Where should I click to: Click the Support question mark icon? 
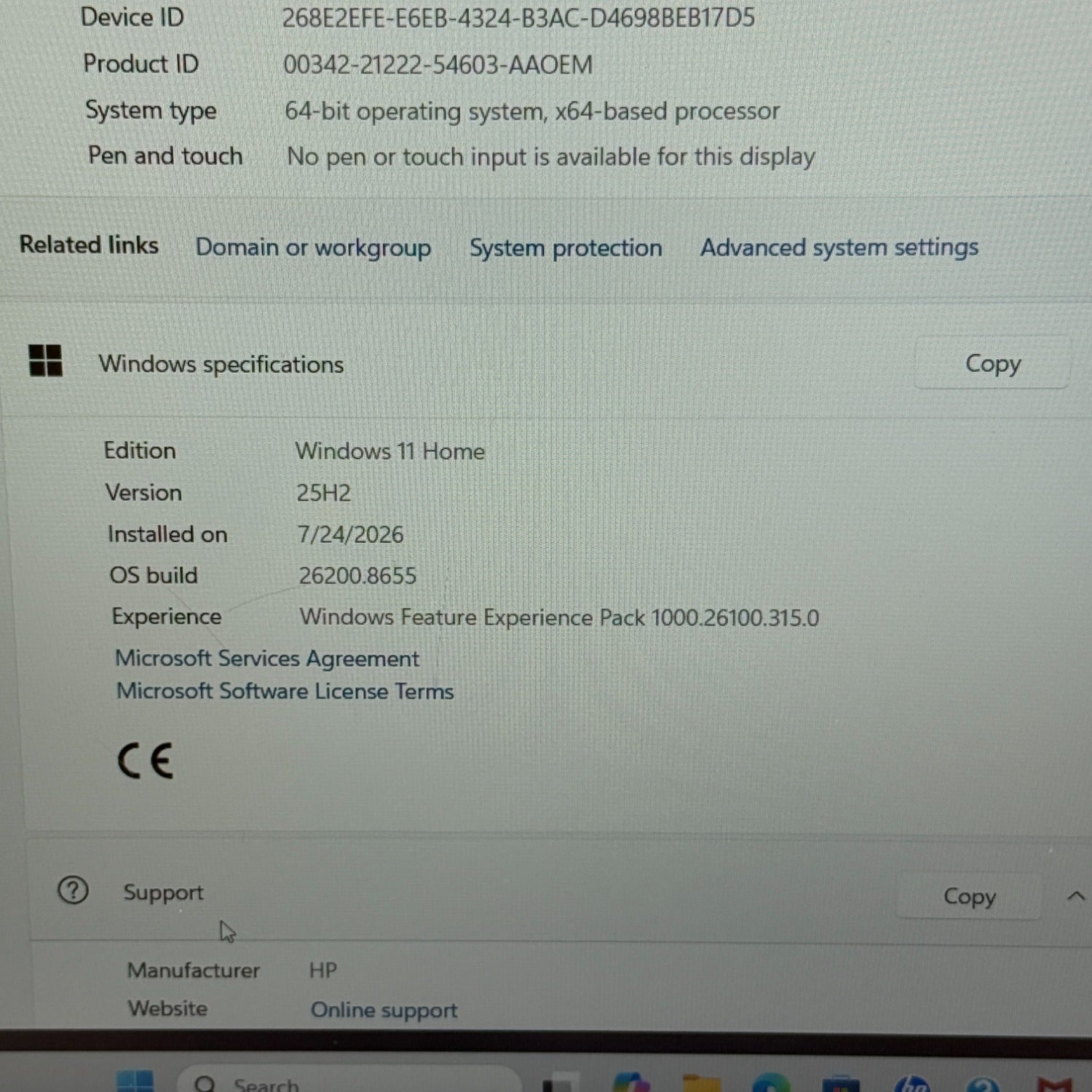tap(73, 890)
